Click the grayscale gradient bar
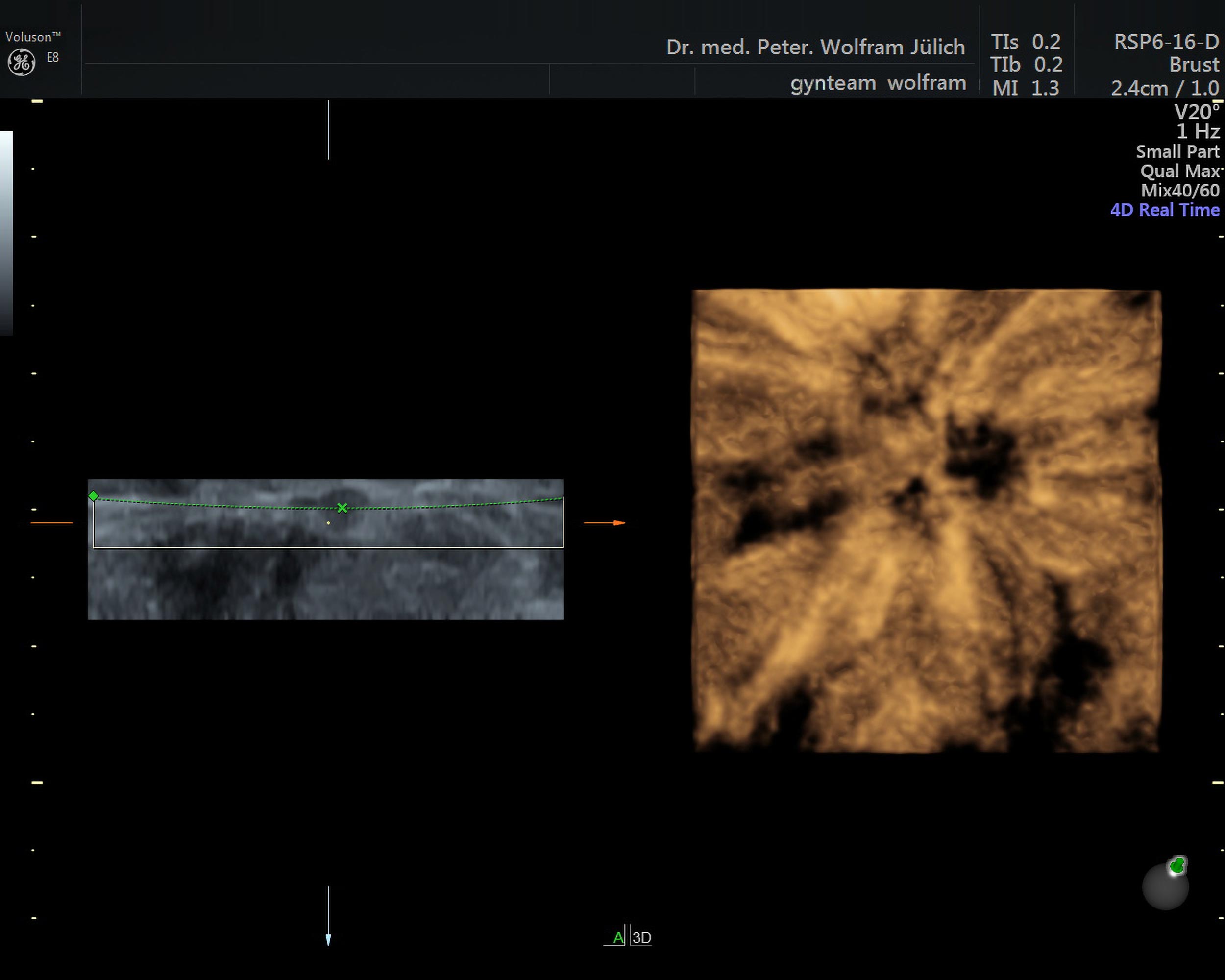This screenshot has height=980, width=1225. coord(6,233)
